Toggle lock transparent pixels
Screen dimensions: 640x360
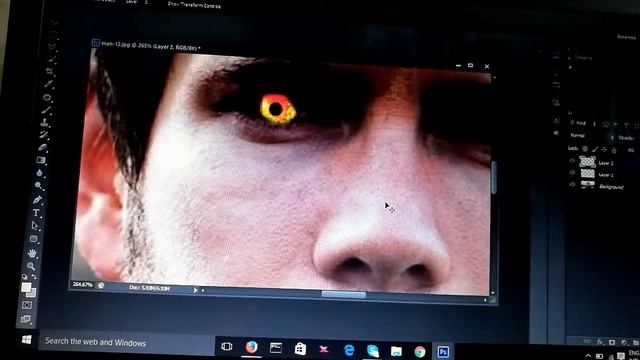pos(585,149)
